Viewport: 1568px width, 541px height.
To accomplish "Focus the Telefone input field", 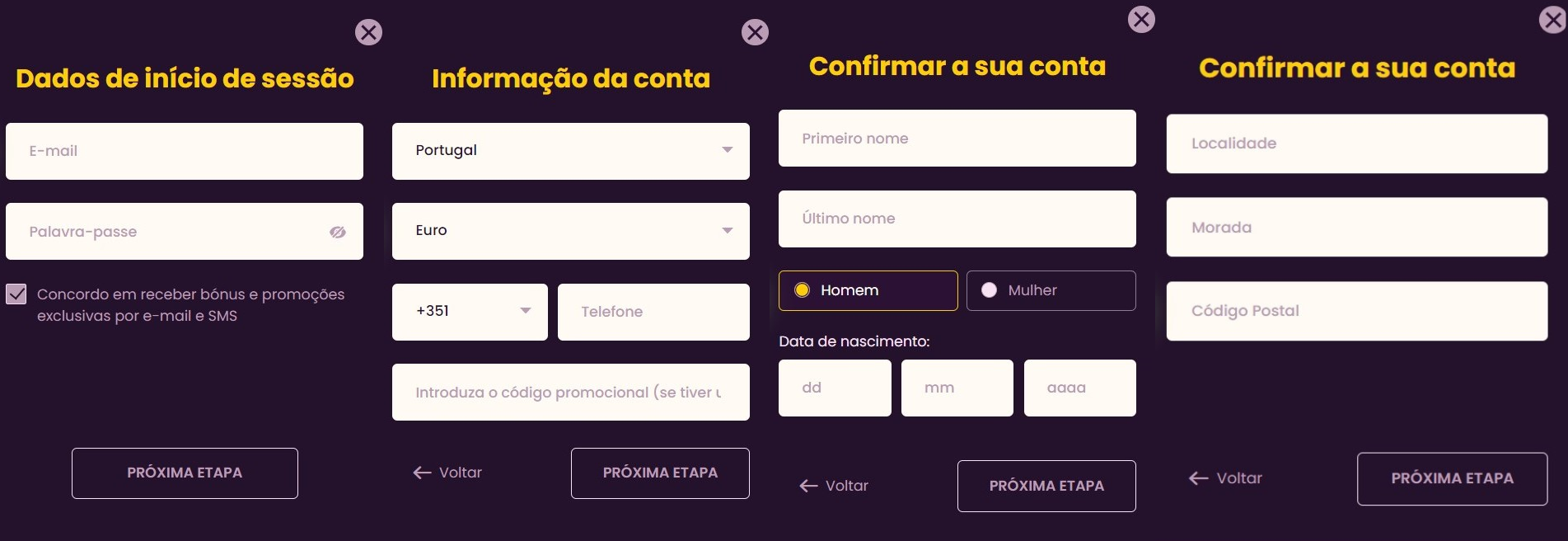I will [x=653, y=312].
